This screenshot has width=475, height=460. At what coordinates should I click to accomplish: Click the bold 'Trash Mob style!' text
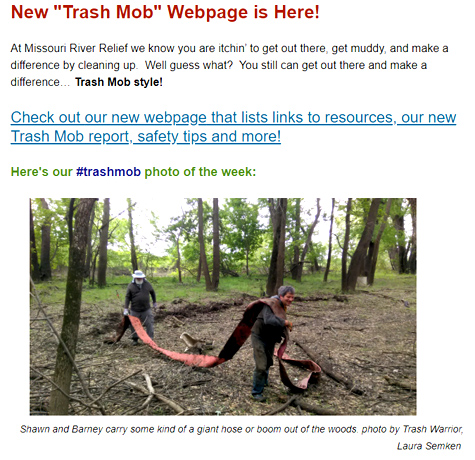click(x=119, y=82)
